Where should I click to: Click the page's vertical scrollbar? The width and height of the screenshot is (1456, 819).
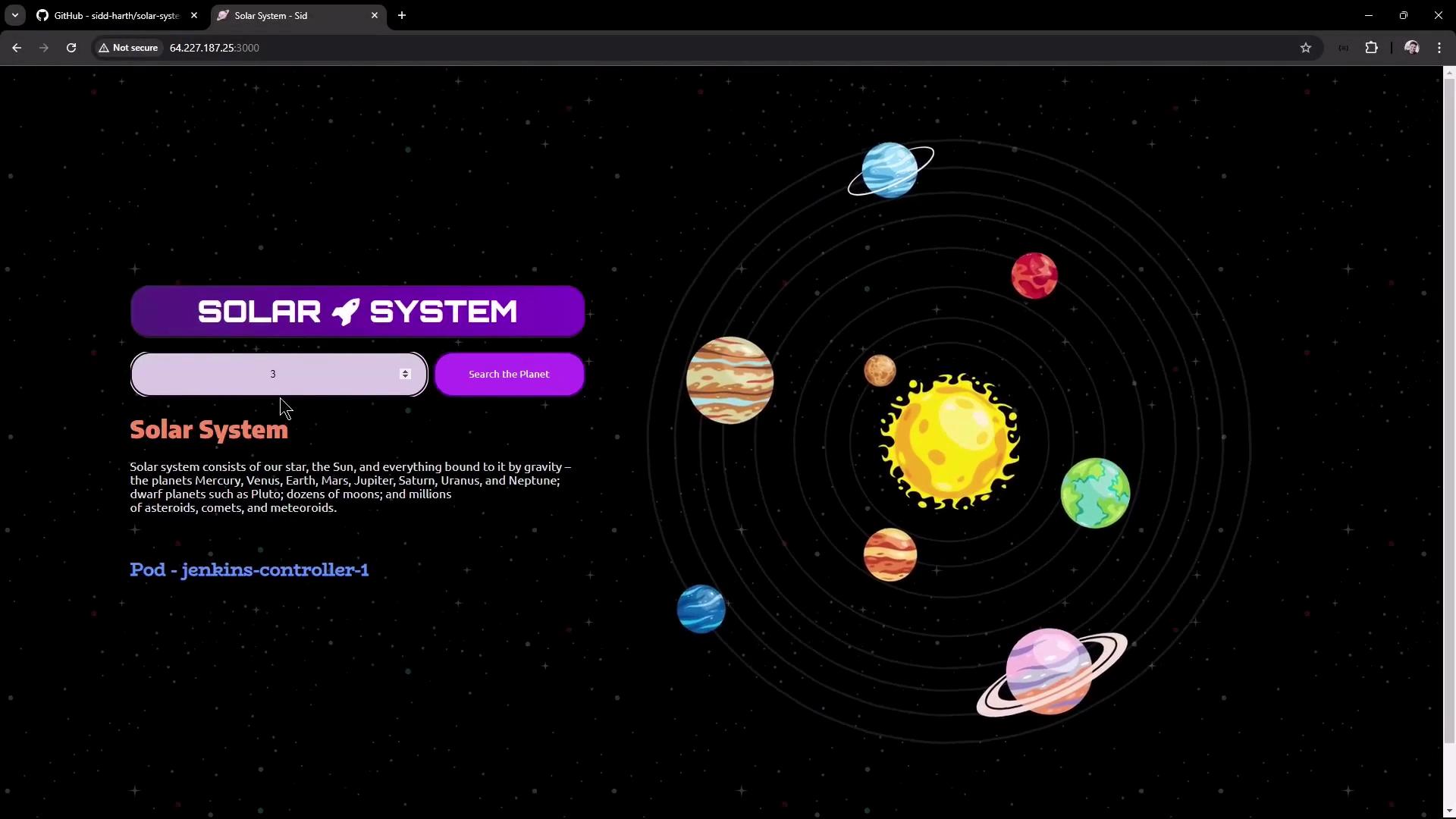coord(1449,409)
